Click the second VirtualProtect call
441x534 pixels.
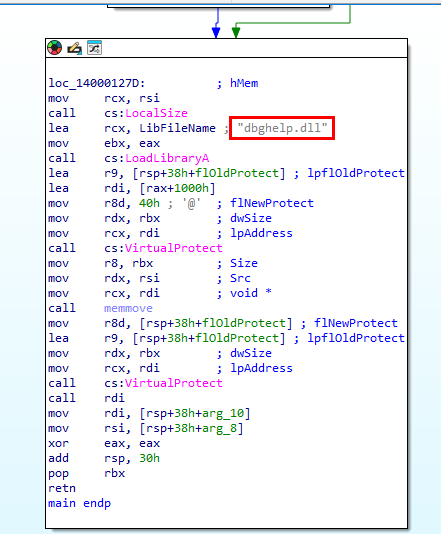pos(174,383)
